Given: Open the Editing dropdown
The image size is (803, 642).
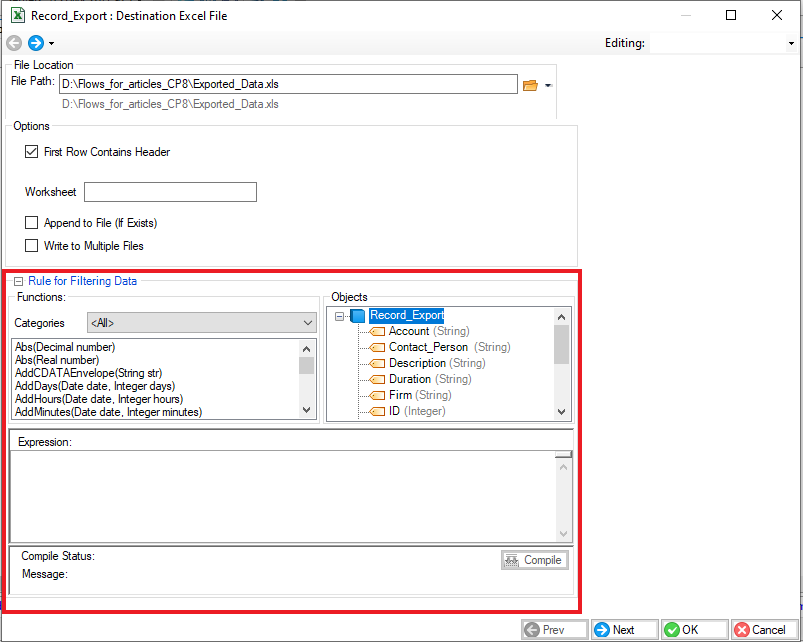Looking at the screenshot, I should [790, 44].
